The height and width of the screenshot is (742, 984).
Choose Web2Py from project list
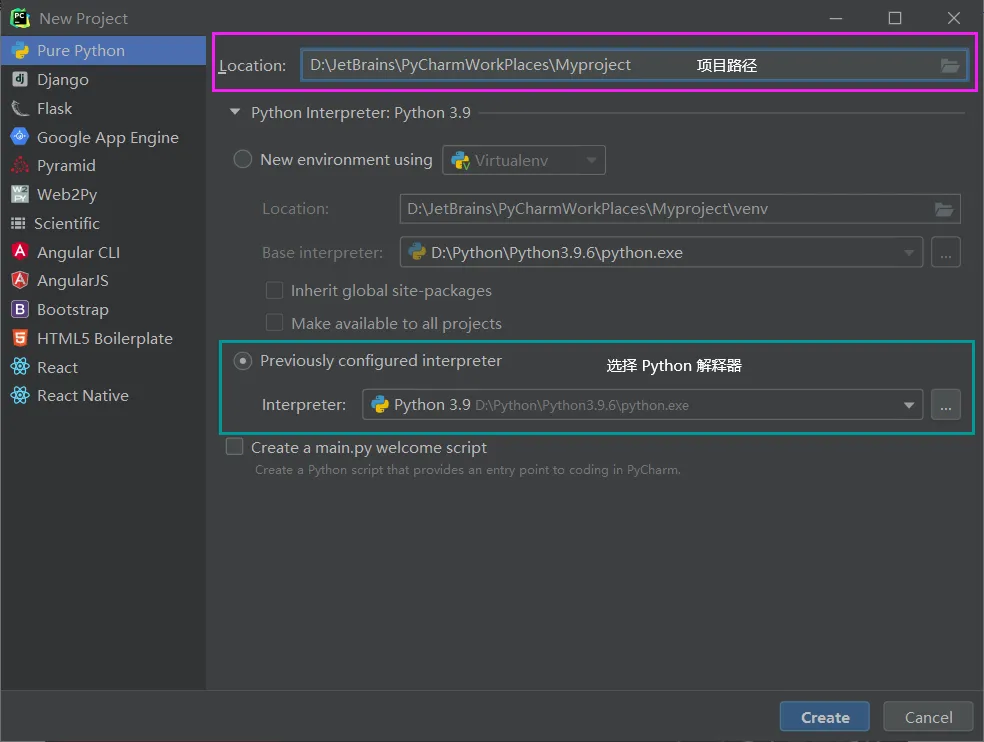pos(103,194)
